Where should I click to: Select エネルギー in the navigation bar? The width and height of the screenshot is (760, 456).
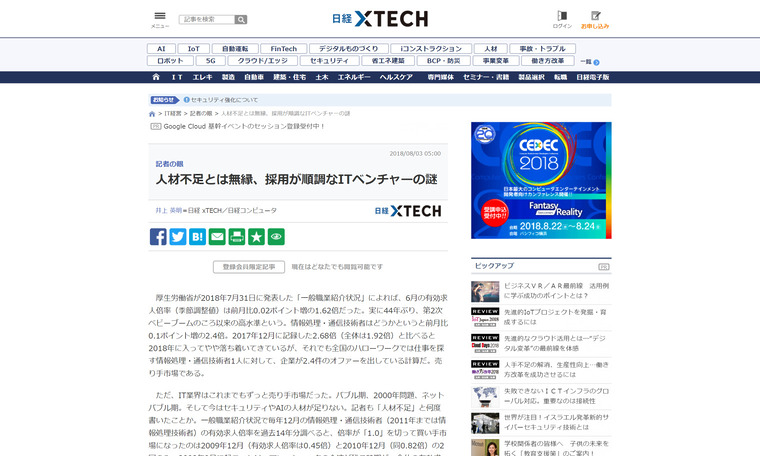pos(353,76)
